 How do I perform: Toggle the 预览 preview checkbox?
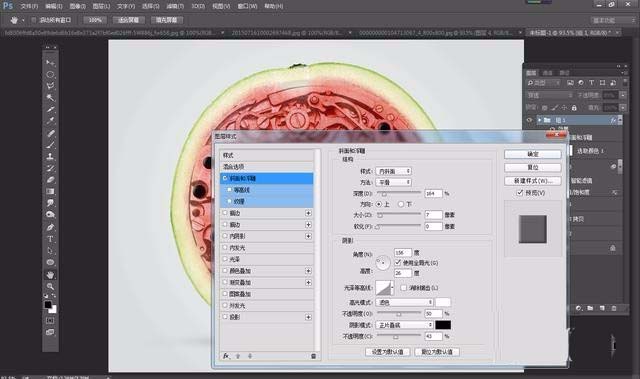point(520,193)
